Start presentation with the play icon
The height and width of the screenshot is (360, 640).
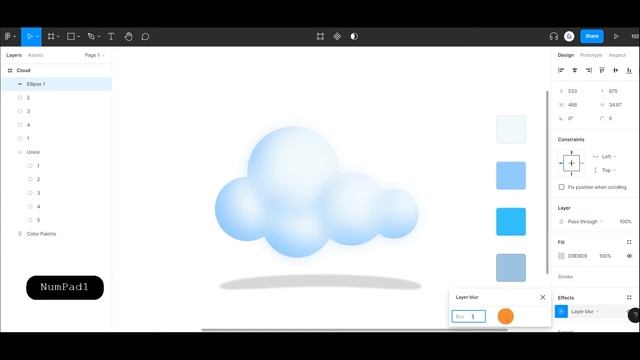click(x=616, y=36)
